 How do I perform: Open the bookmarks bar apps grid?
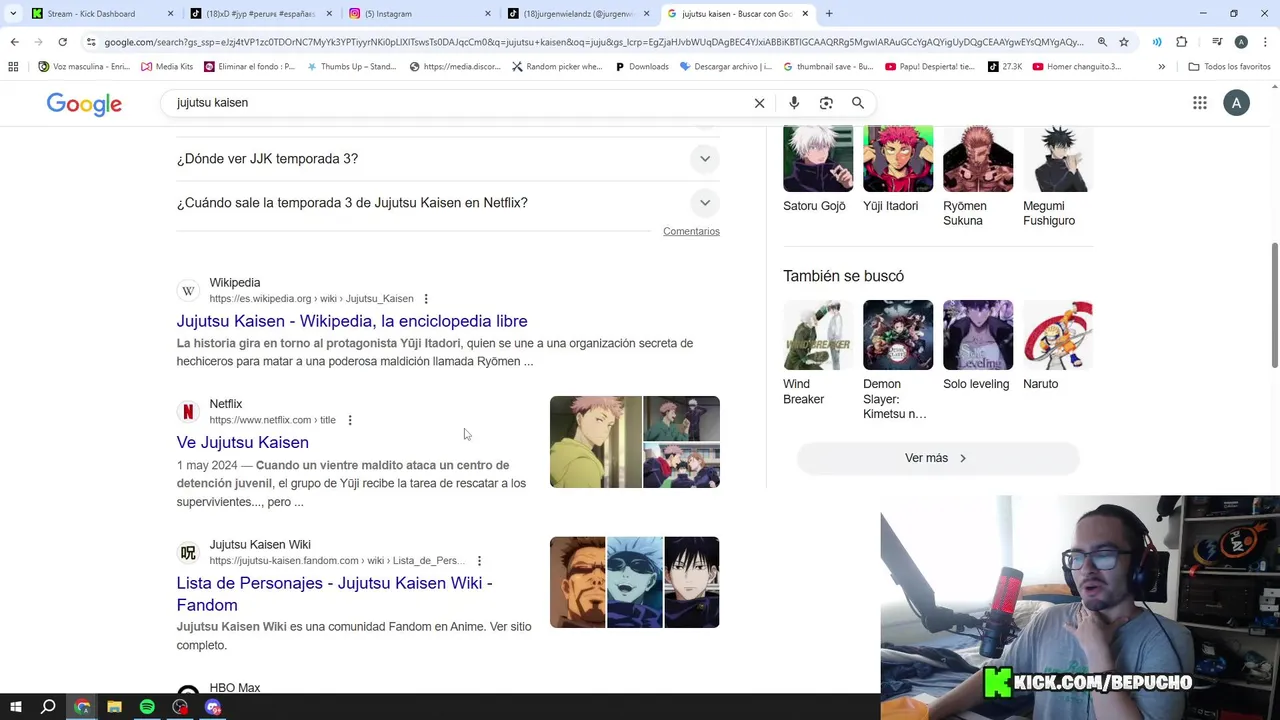[13, 67]
